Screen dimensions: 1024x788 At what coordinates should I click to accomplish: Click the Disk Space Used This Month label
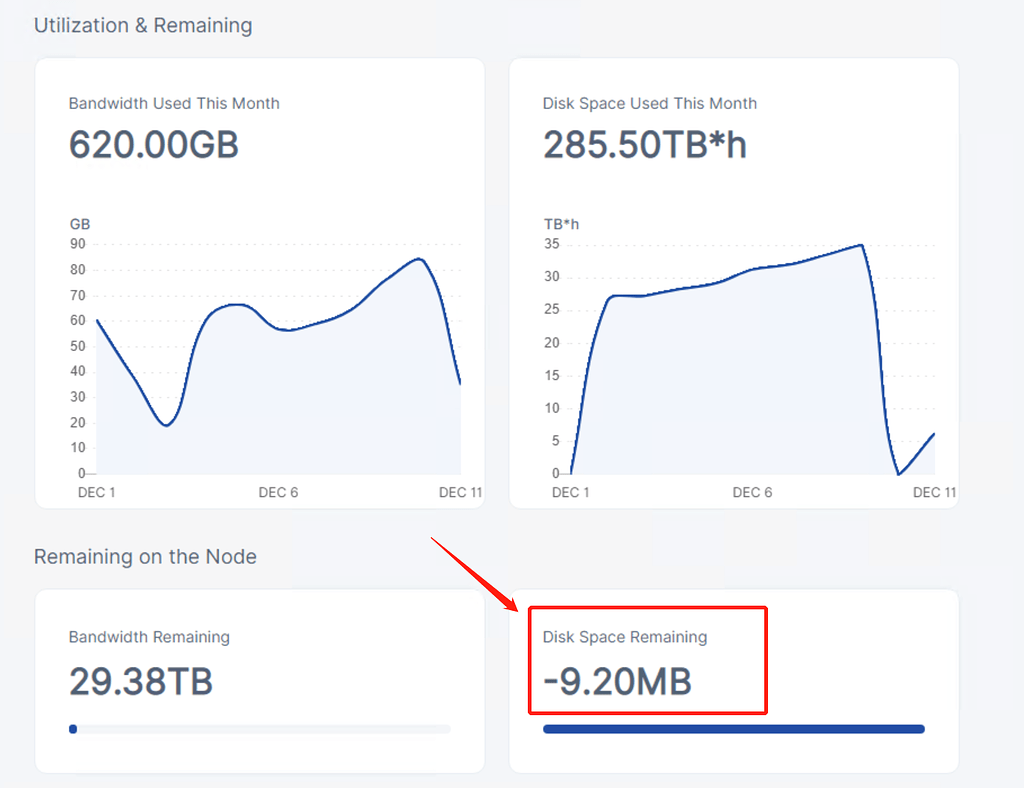tap(649, 103)
